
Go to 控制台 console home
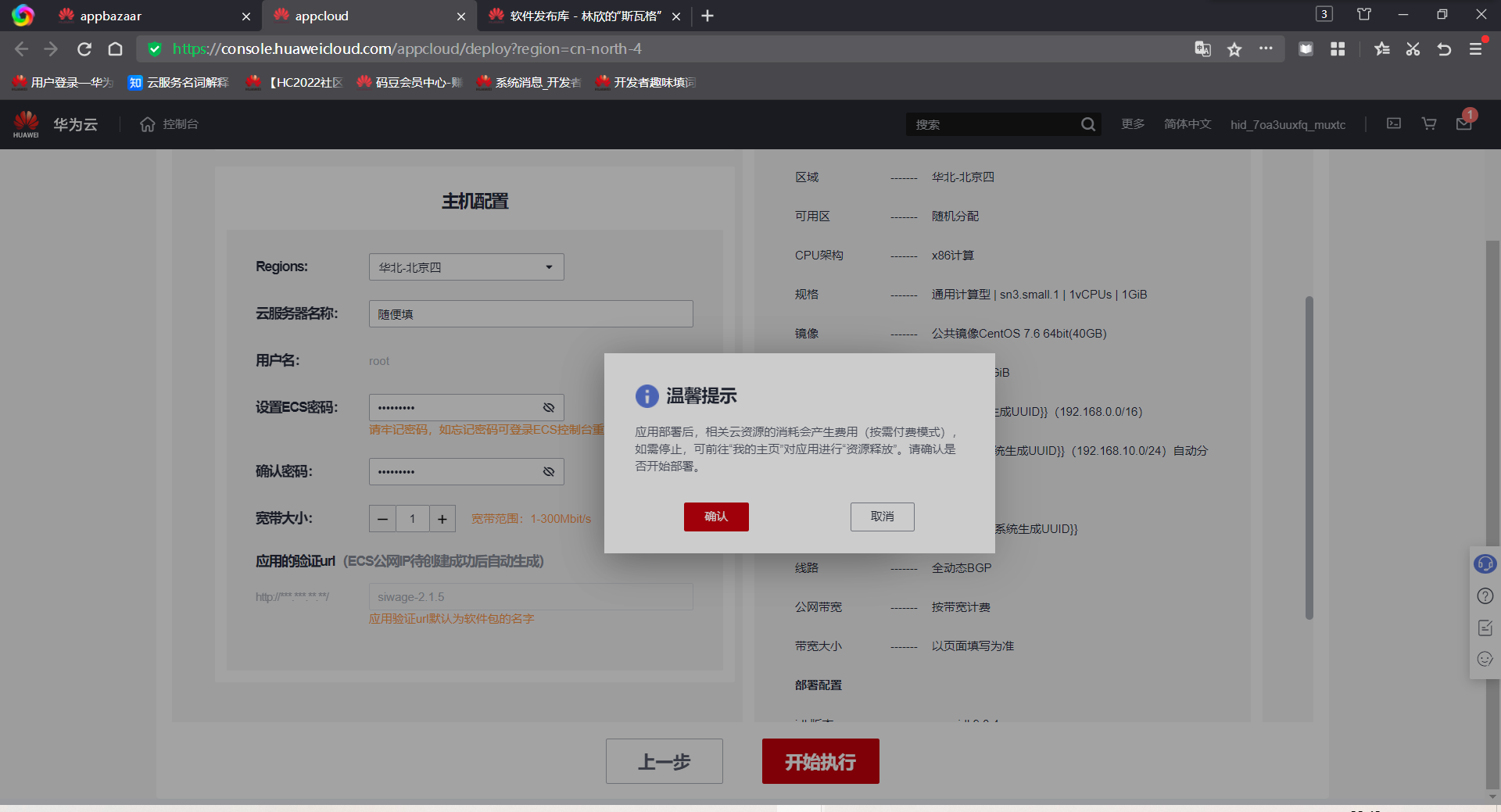[x=170, y=124]
